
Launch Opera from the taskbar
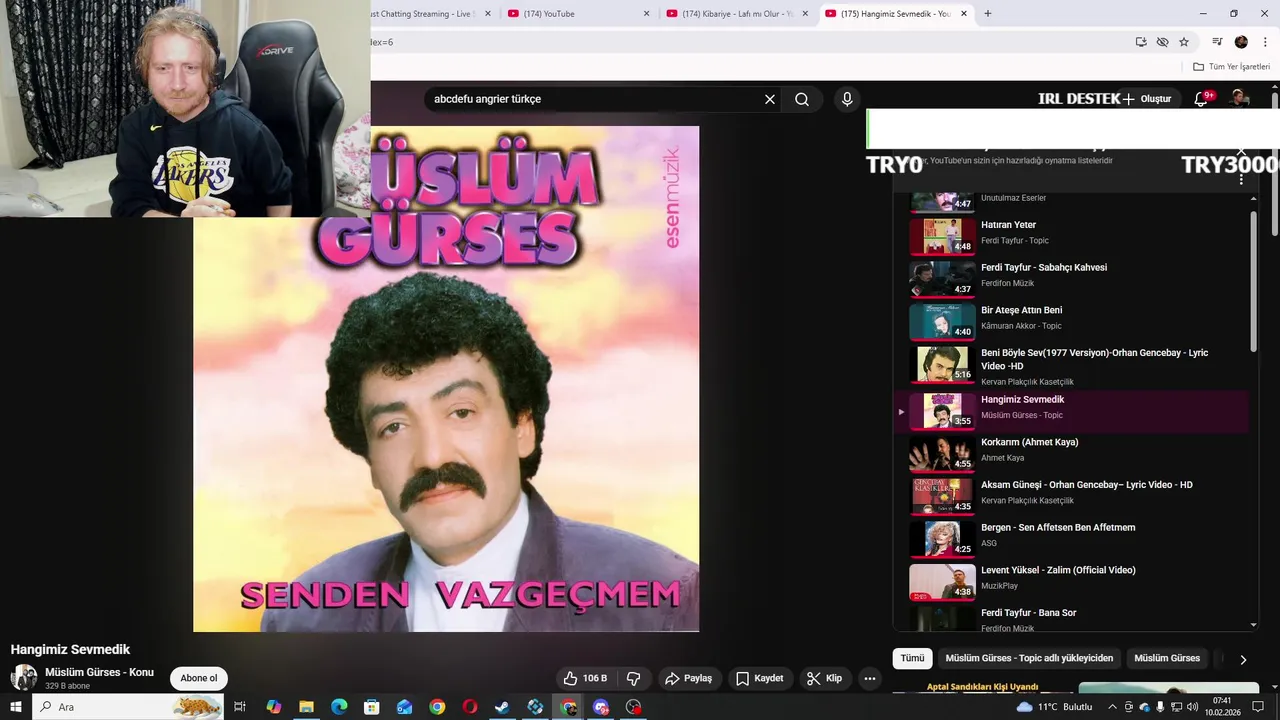470,707
